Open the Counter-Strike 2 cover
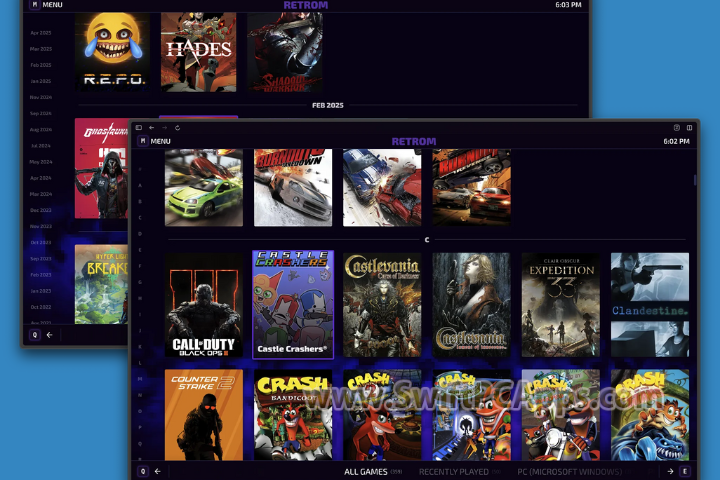This screenshot has width=720, height=480. [x=204, y=415]
